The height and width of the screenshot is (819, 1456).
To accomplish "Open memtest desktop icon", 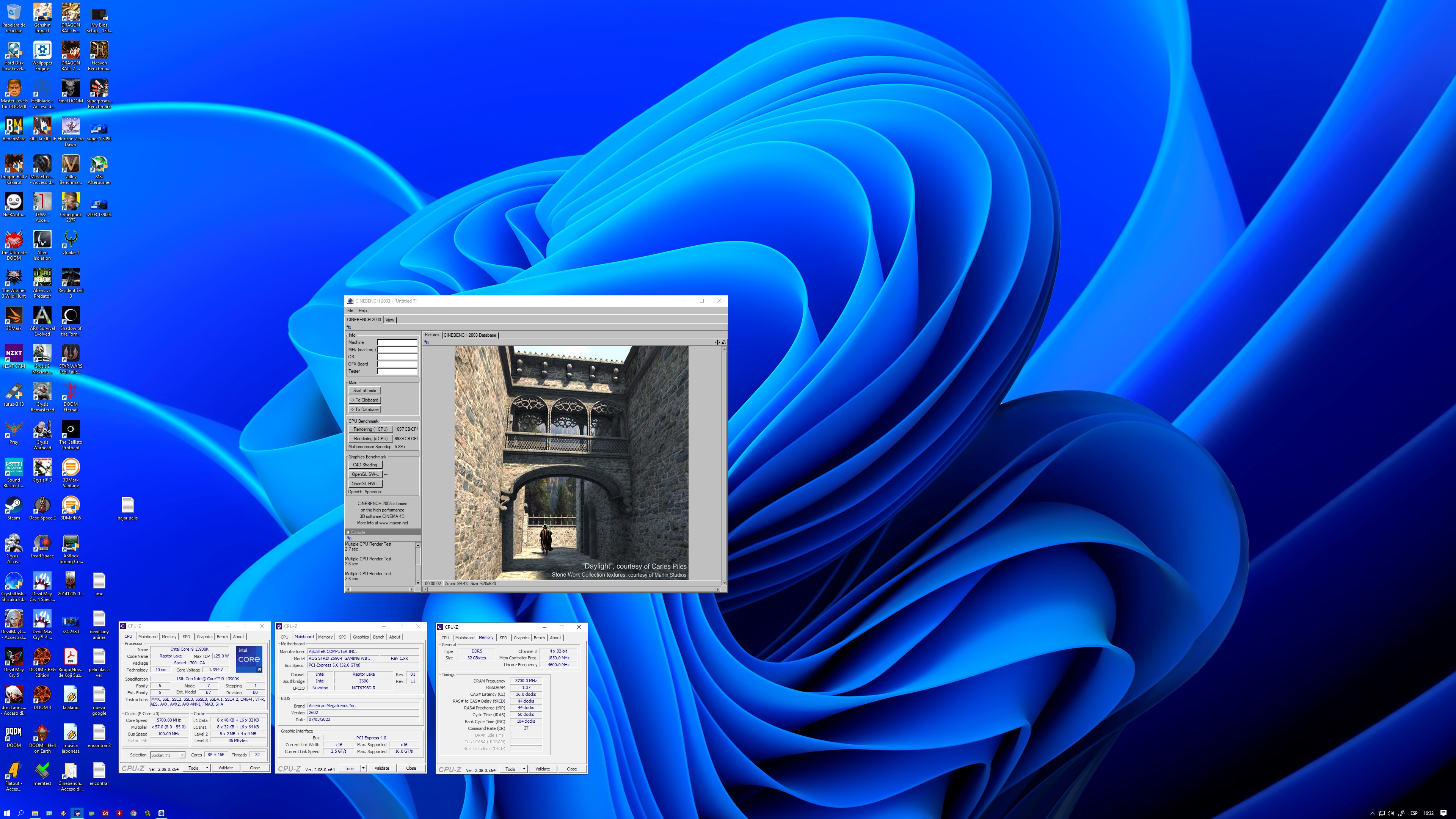I will 42,773.
